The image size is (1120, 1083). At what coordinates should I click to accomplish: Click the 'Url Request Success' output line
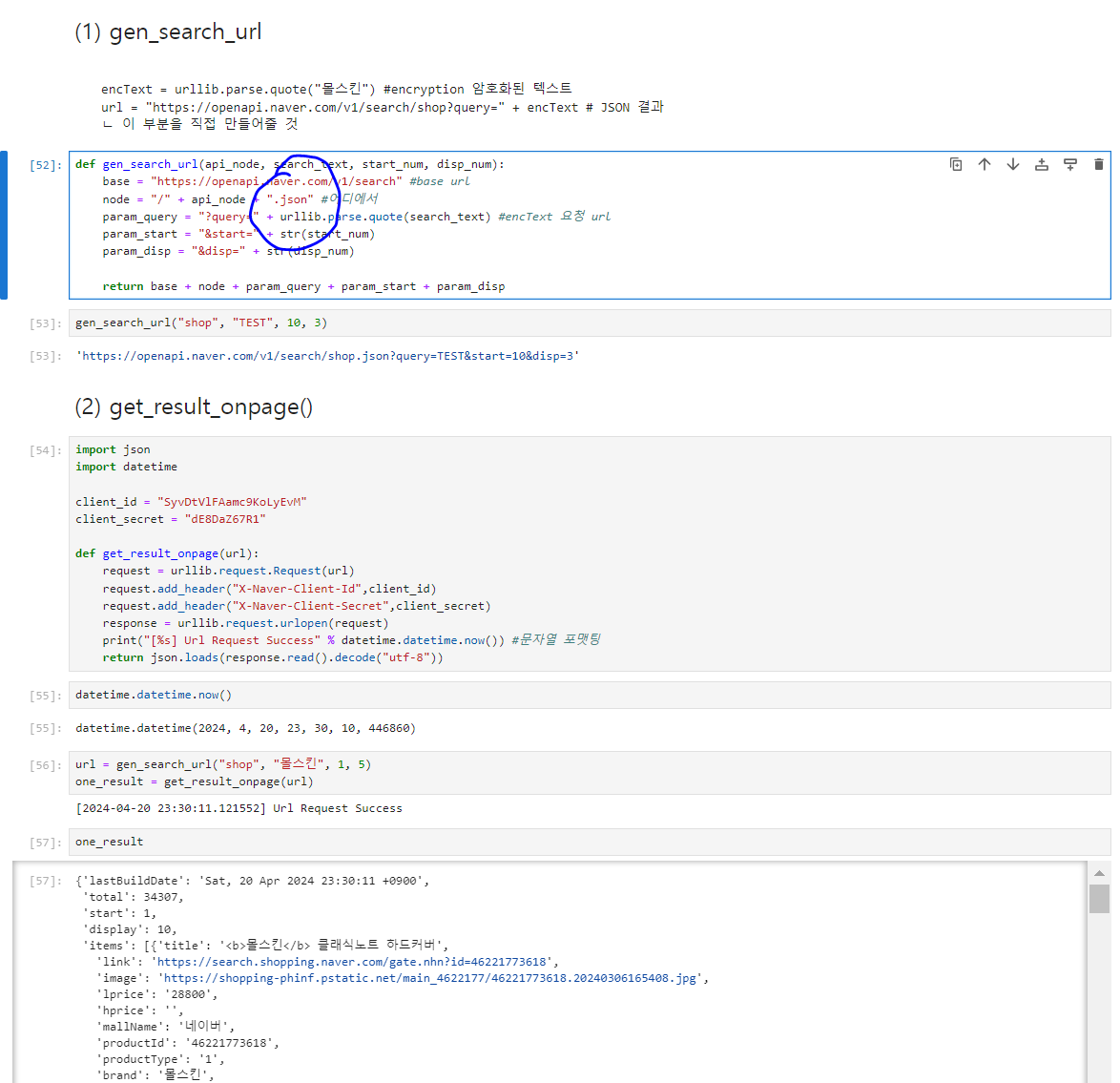pyautogui.click(x=239, y=809)
